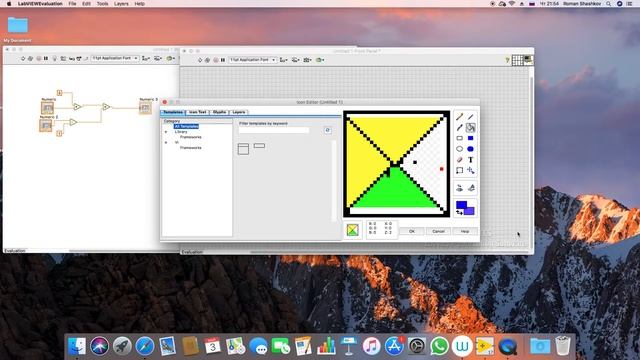Click the green triangle on icon canvas
Image resolution: width=640 pixels, height=360 pixels.
coord(395,191)
